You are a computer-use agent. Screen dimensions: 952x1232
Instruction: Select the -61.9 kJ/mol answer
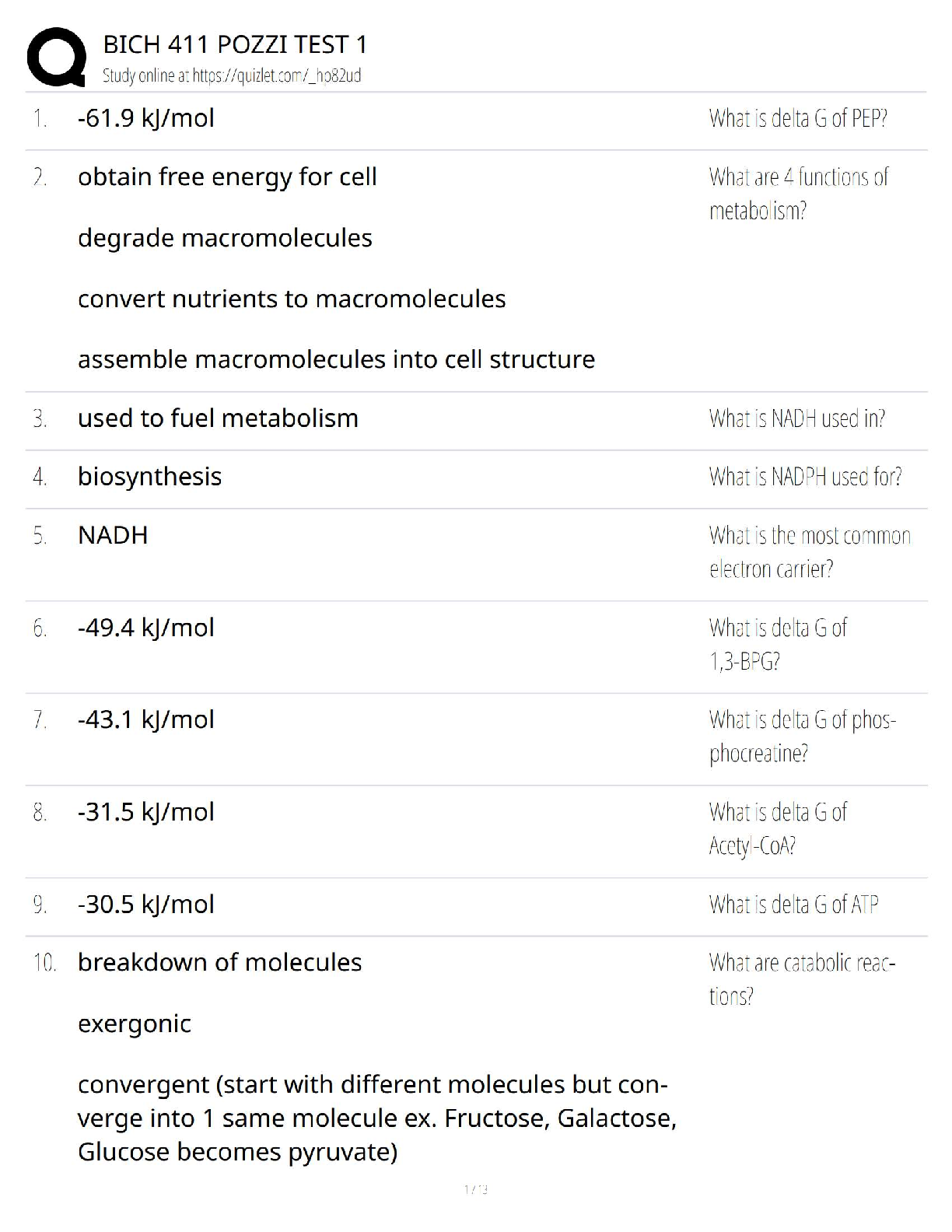[x=146, y=118]
